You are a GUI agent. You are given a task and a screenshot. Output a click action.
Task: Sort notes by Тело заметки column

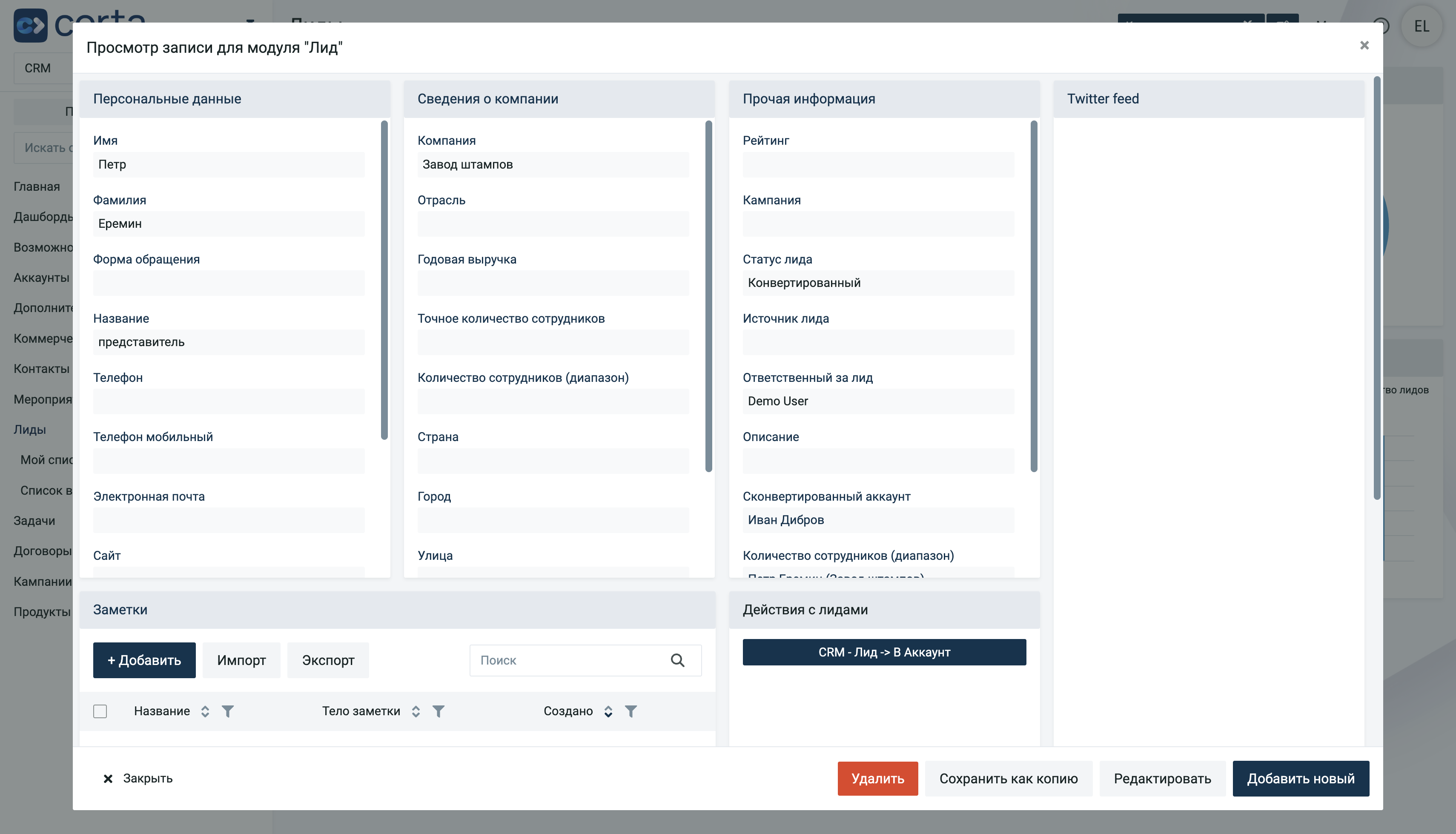pyautogui.click(x=416, y=711)
